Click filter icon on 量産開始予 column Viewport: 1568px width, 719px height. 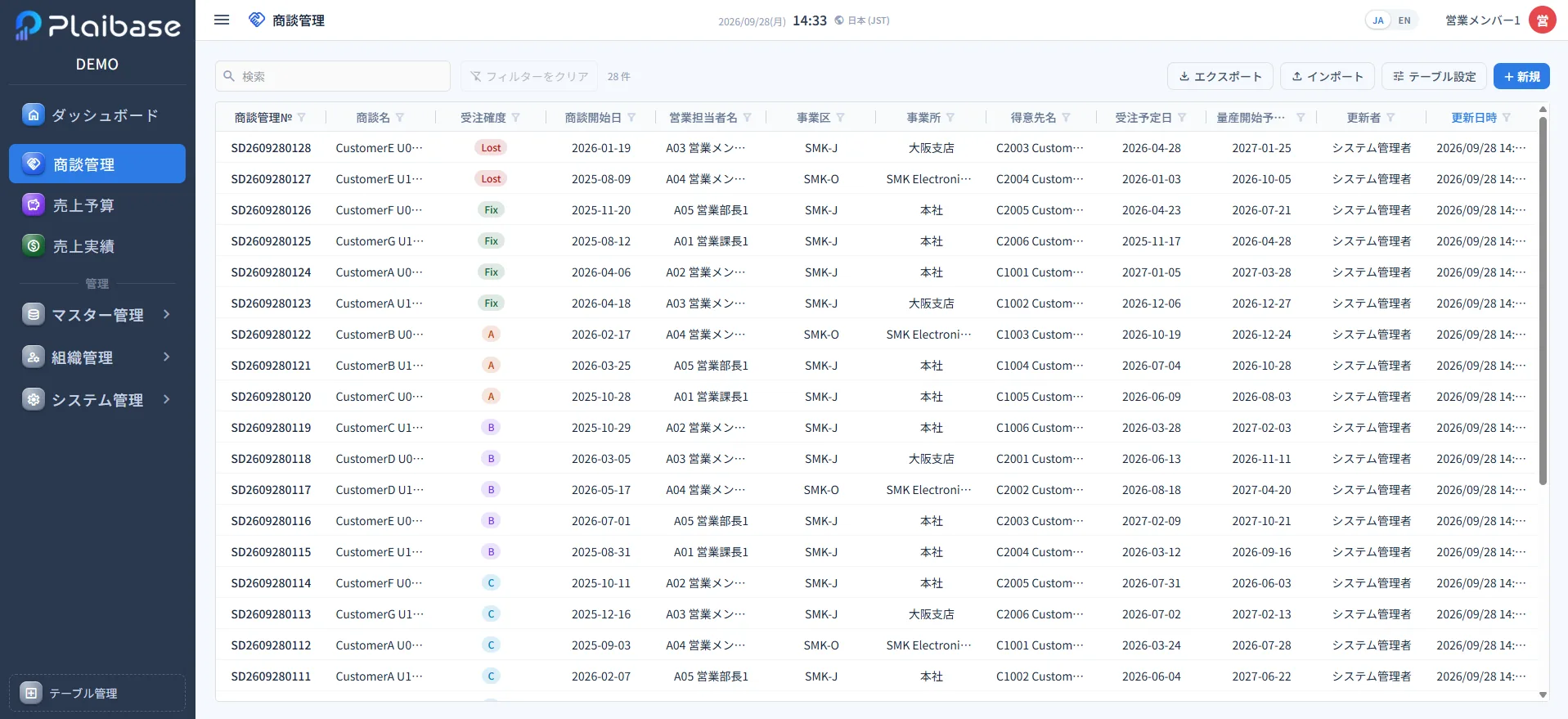[1301, 118]
